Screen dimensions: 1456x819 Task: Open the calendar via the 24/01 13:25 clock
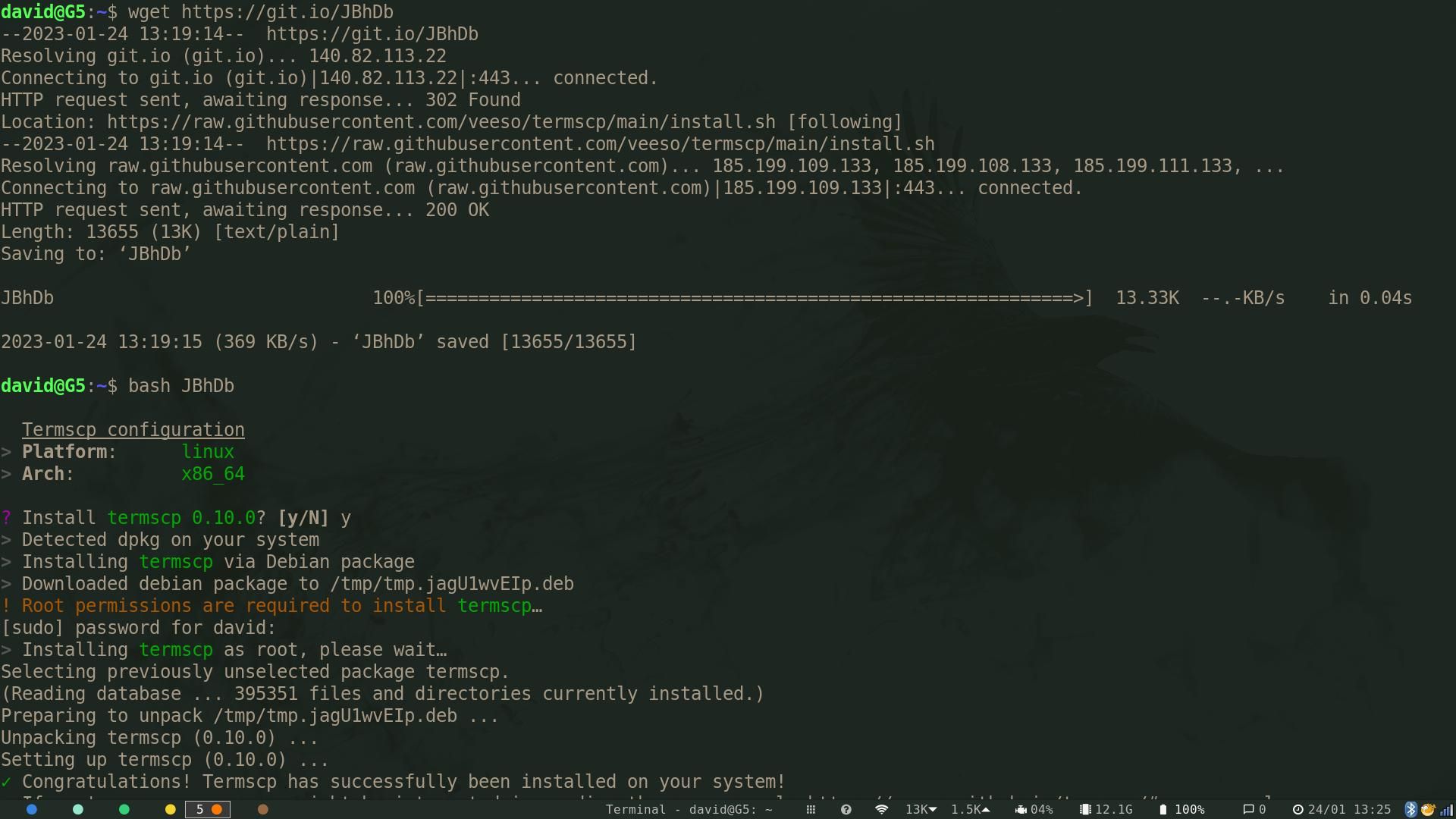(1342, 809)
